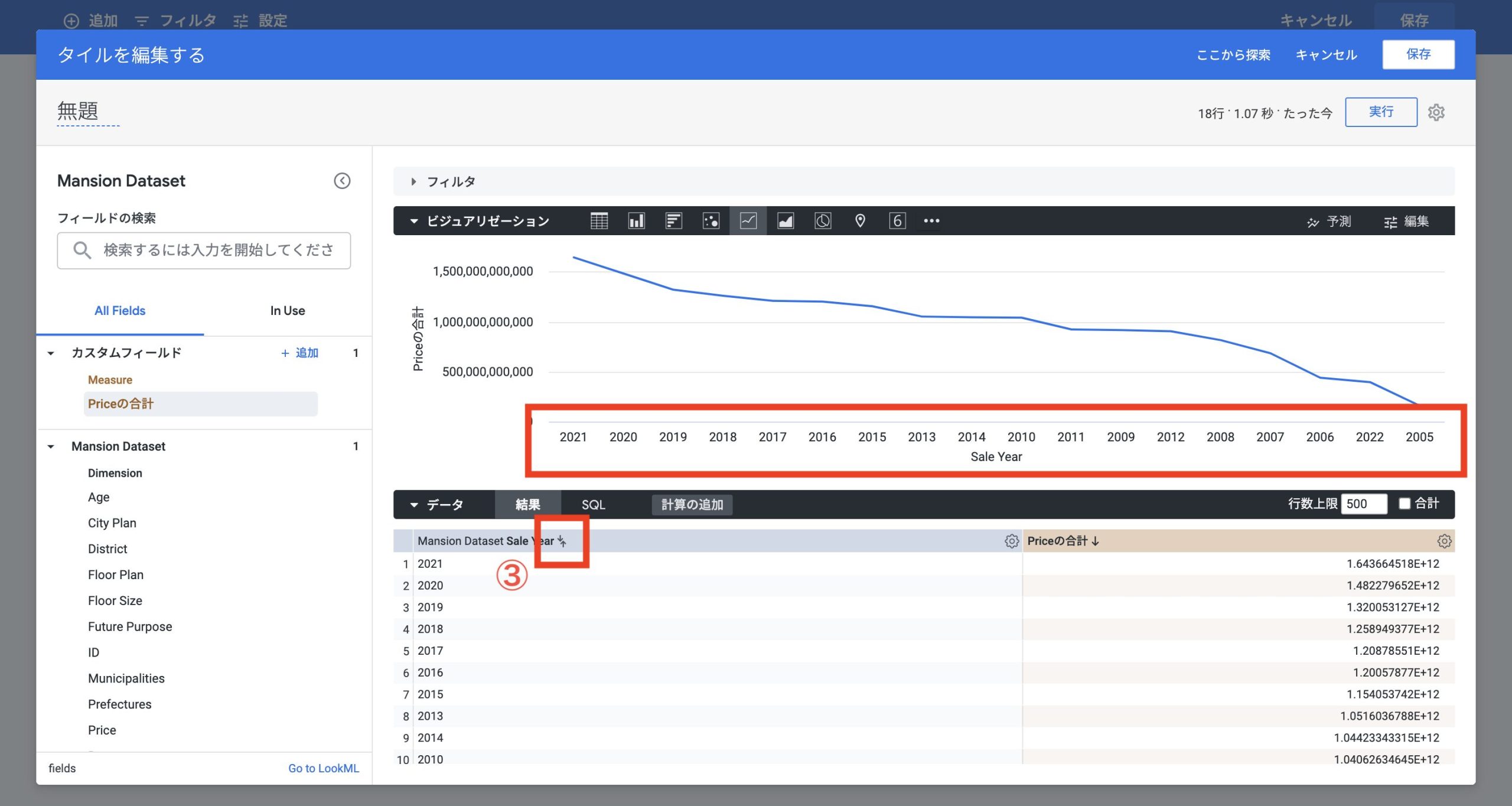The height and width of the screenshot is (806, 1512).
Task: Click キャンセル in the tile editor header
Action: click(1326, 55)
